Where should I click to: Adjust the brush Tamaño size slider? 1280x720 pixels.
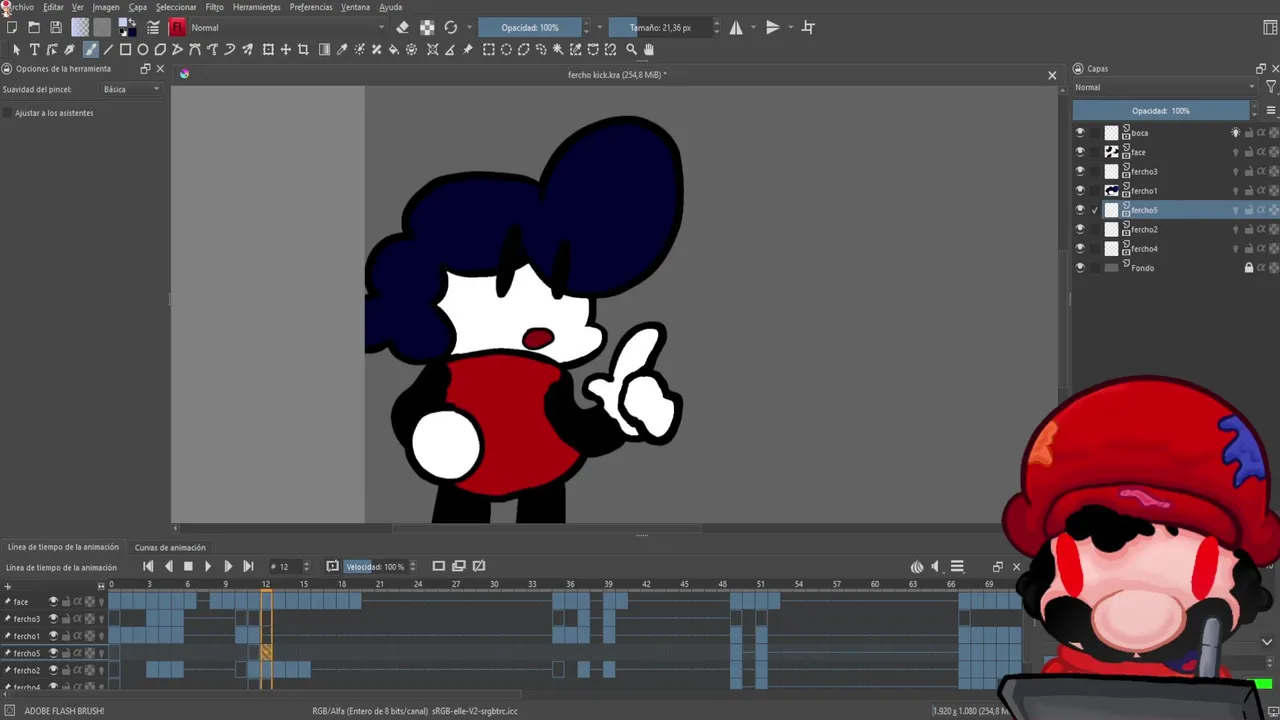pyautogui.click(x=660, y=28)
